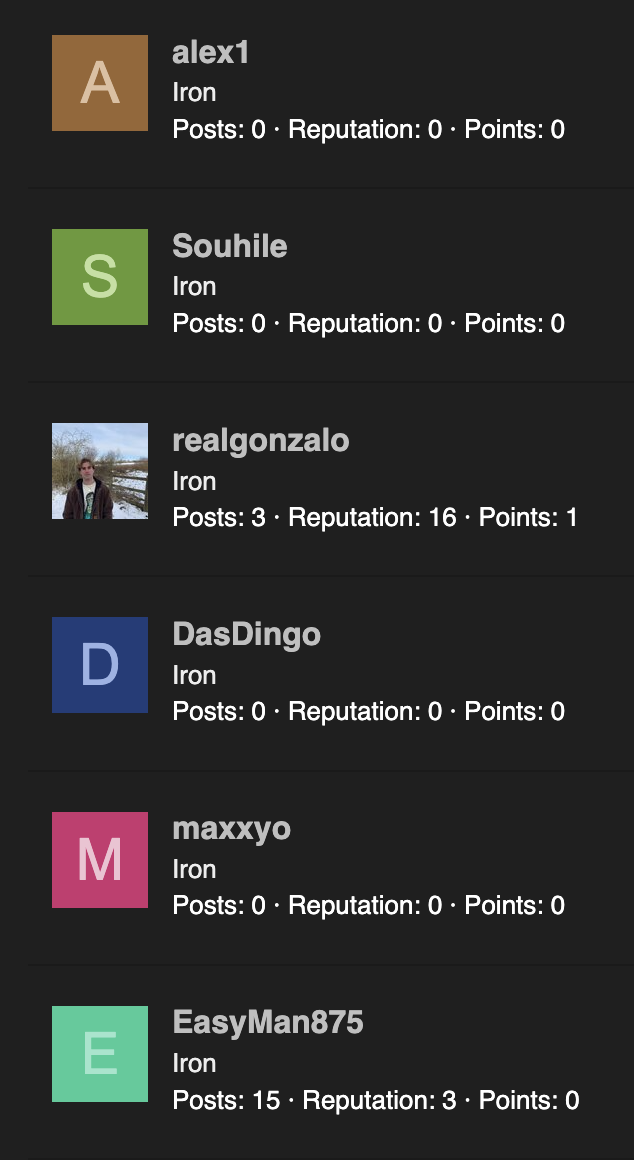Click realgonzalo's Reputation: 16 stats line
634x1160 pixels.
(372, 517)
